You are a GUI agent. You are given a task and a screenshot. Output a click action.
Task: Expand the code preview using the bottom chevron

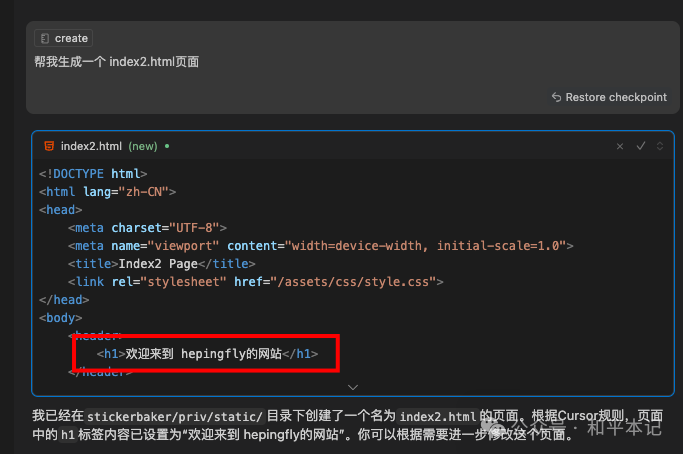(352, 386)
